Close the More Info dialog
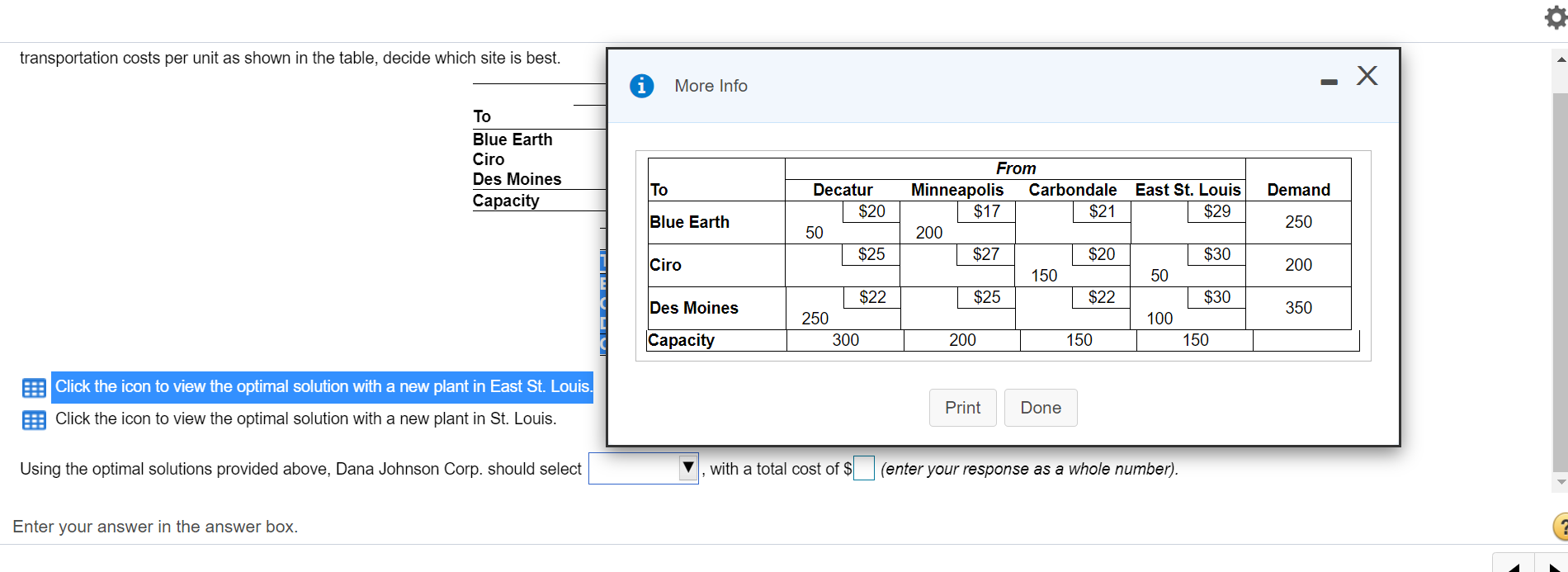This screenshot has height=572, width=1568. coord(1367,76)
